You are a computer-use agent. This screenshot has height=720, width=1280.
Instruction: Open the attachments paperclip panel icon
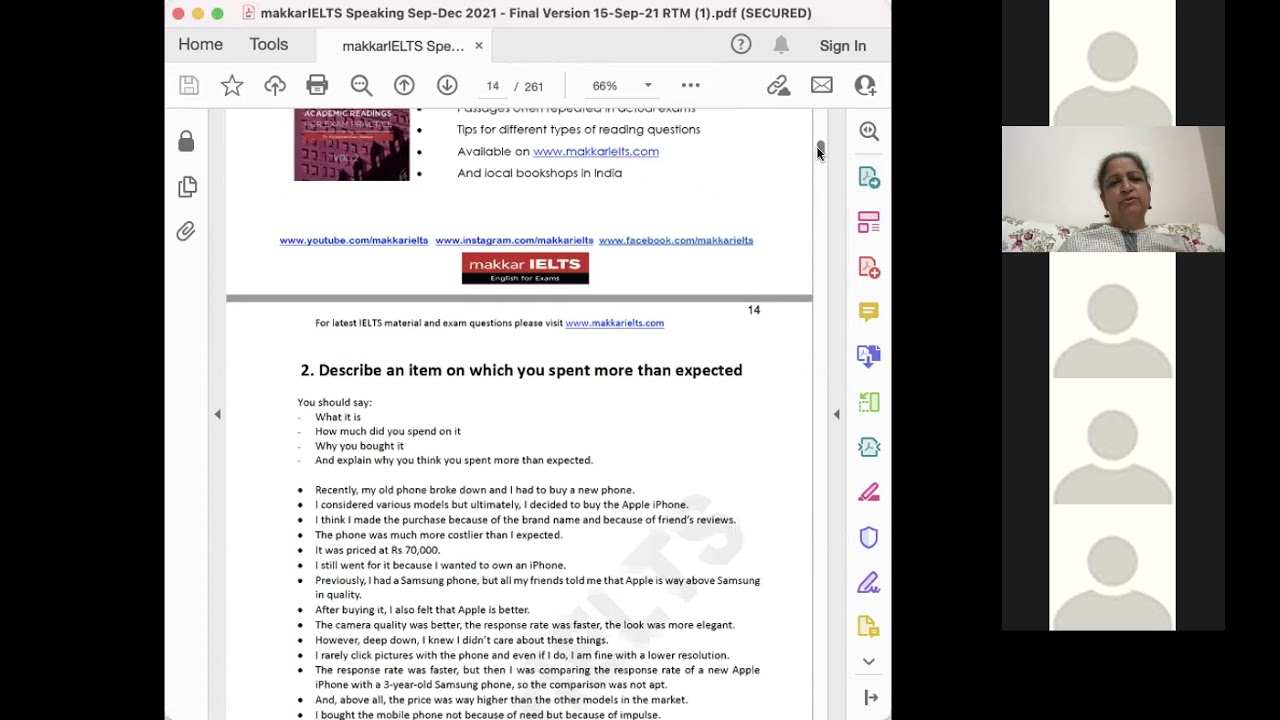[186, 232]
